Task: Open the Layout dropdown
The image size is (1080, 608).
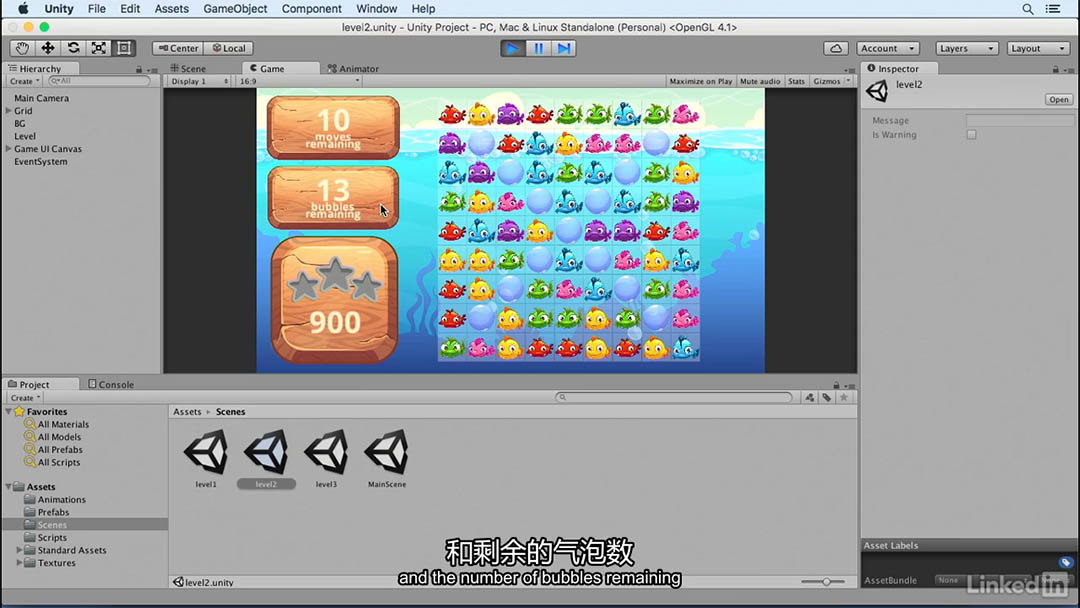Action: (x=1038, y=48)
